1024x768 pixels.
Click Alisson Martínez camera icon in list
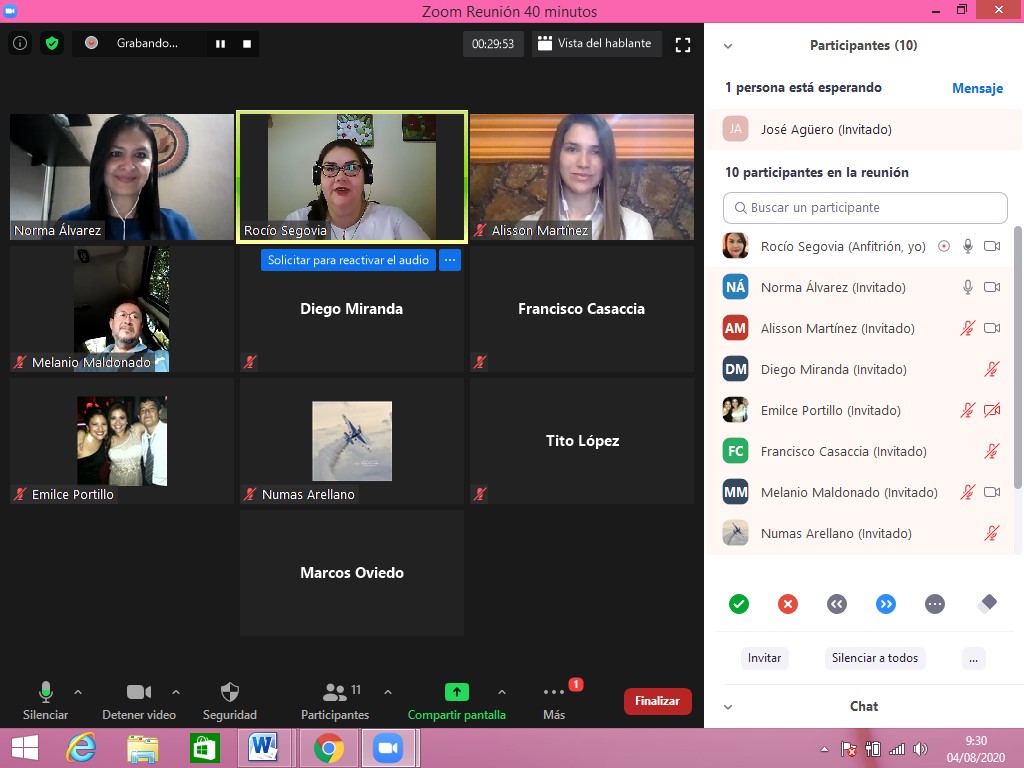coord(992,328)
